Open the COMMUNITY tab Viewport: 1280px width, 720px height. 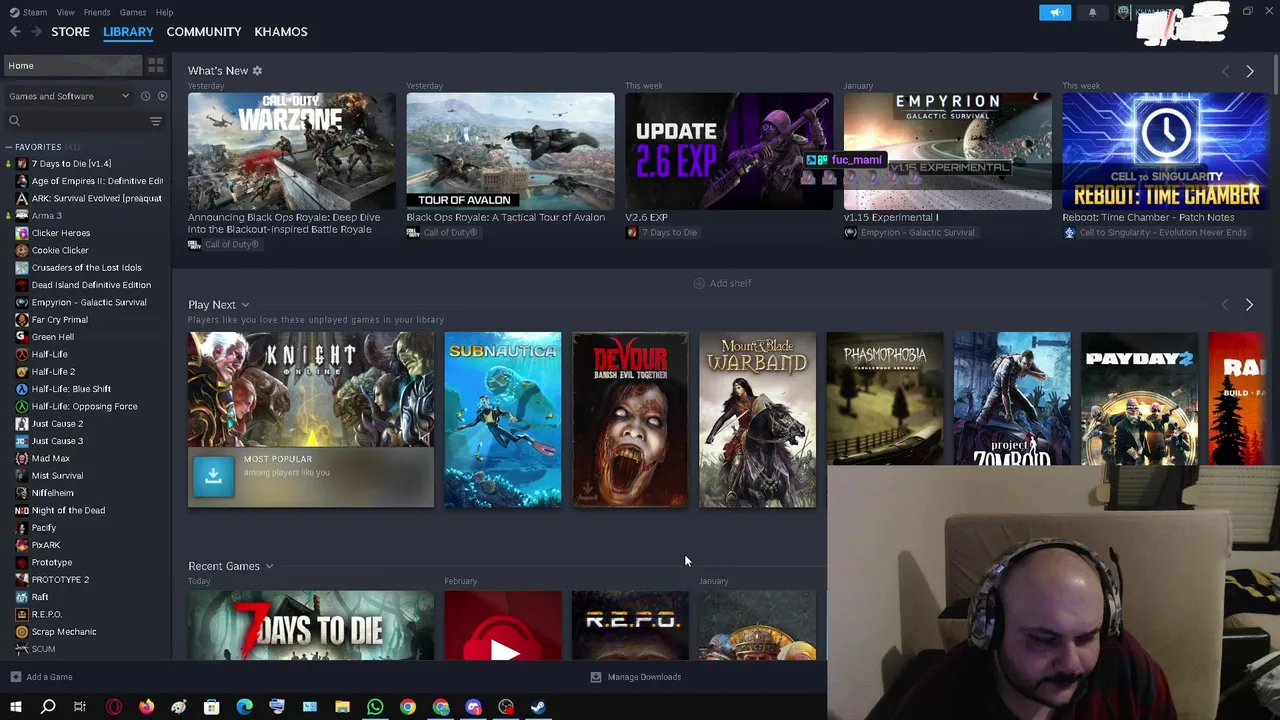(204, 32)
